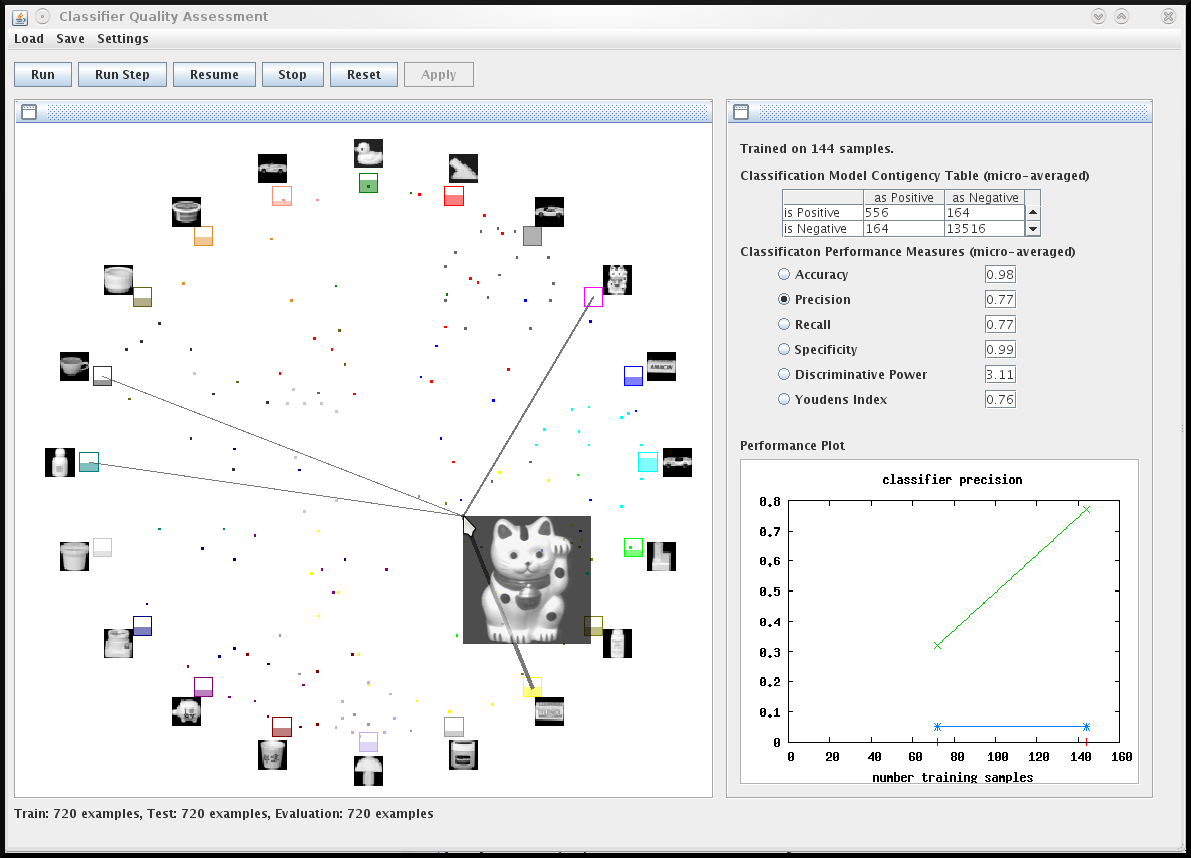This screenshot has width=1191, height=858.
Task: Click the Run Step button
Action: [x=122, y=74]
